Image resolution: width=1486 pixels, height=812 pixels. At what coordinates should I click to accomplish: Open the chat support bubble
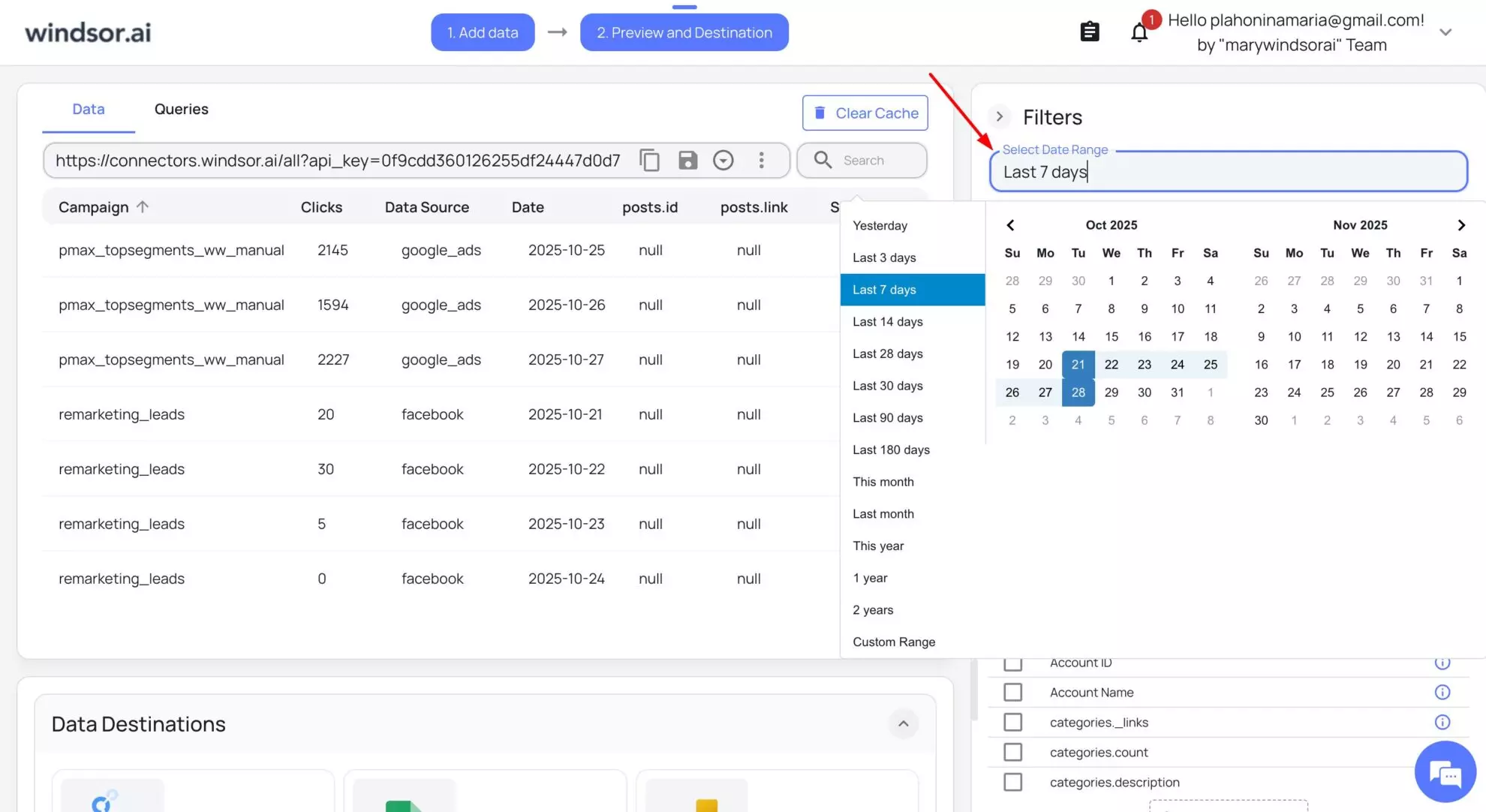1445,772
